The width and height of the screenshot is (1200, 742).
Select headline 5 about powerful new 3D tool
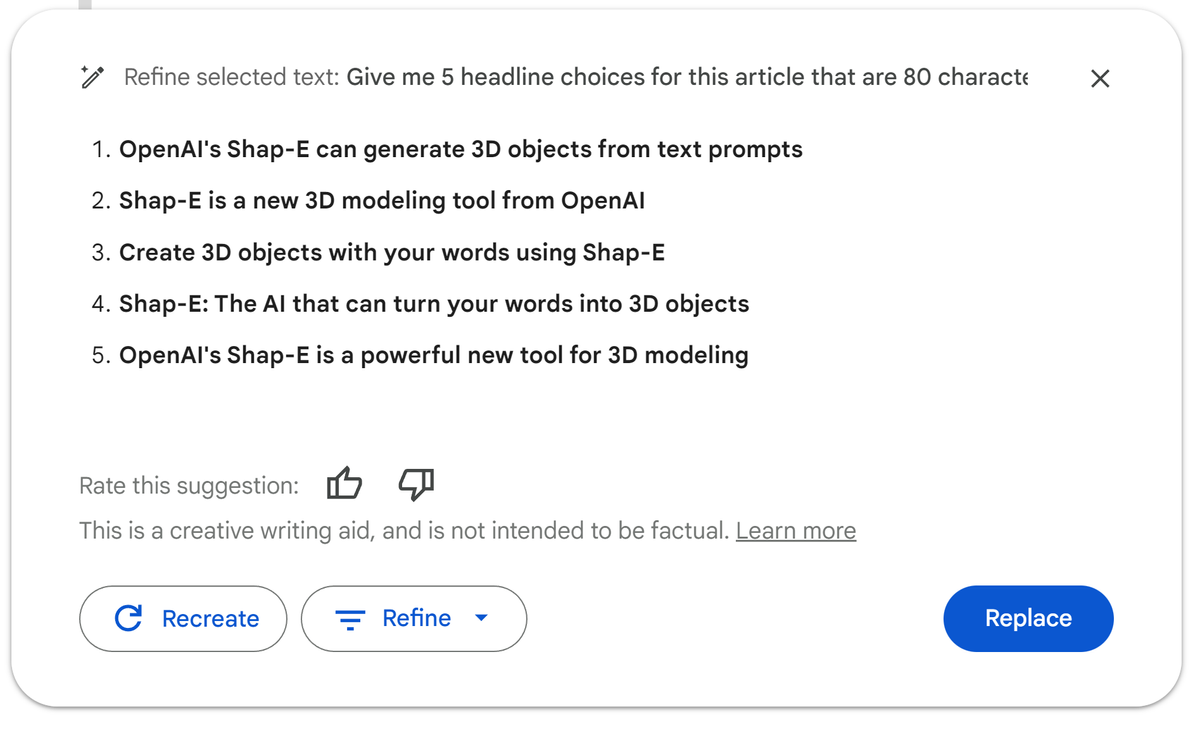[x=434, y=354]
